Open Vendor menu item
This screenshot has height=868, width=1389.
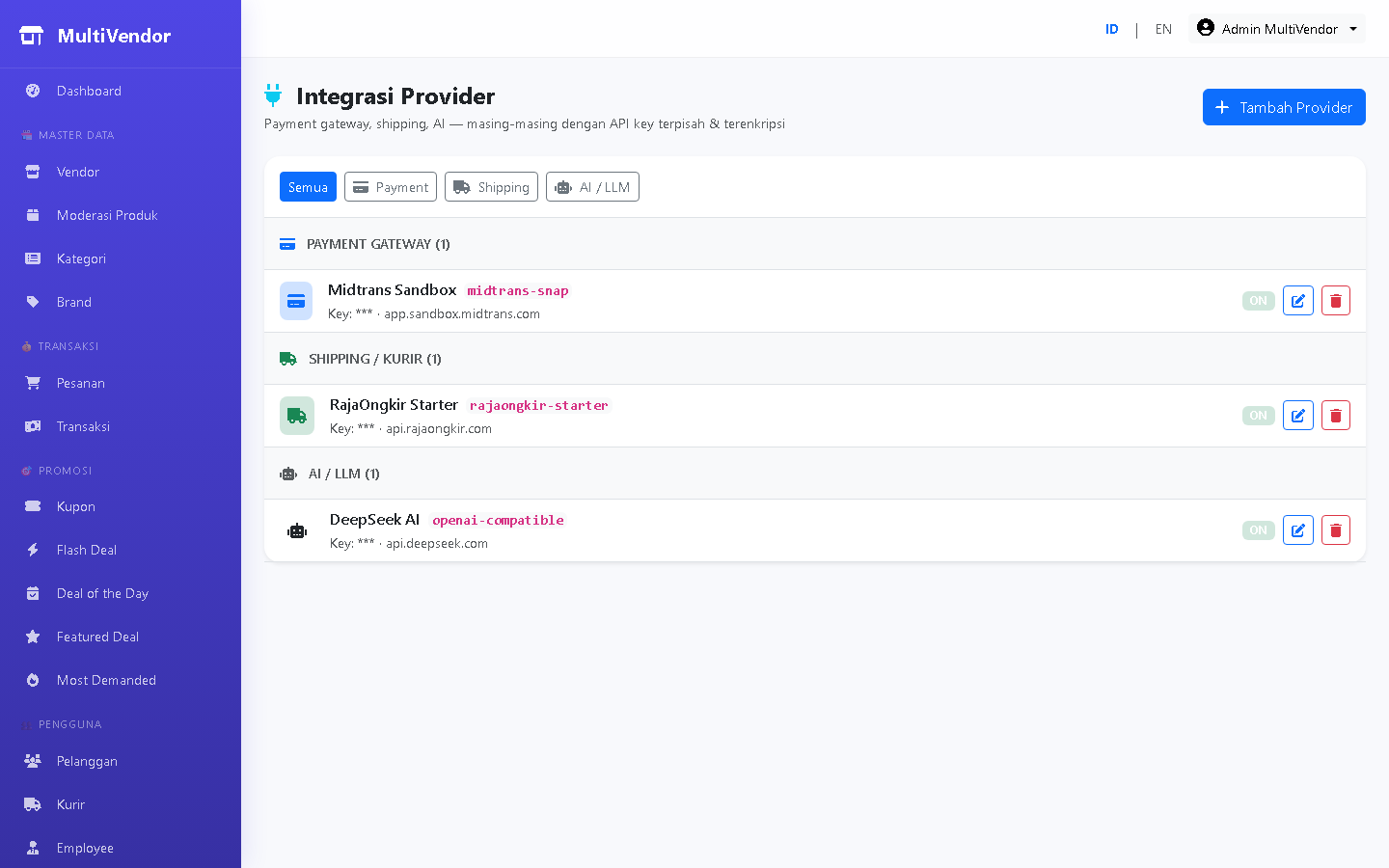tap(121, 172)
